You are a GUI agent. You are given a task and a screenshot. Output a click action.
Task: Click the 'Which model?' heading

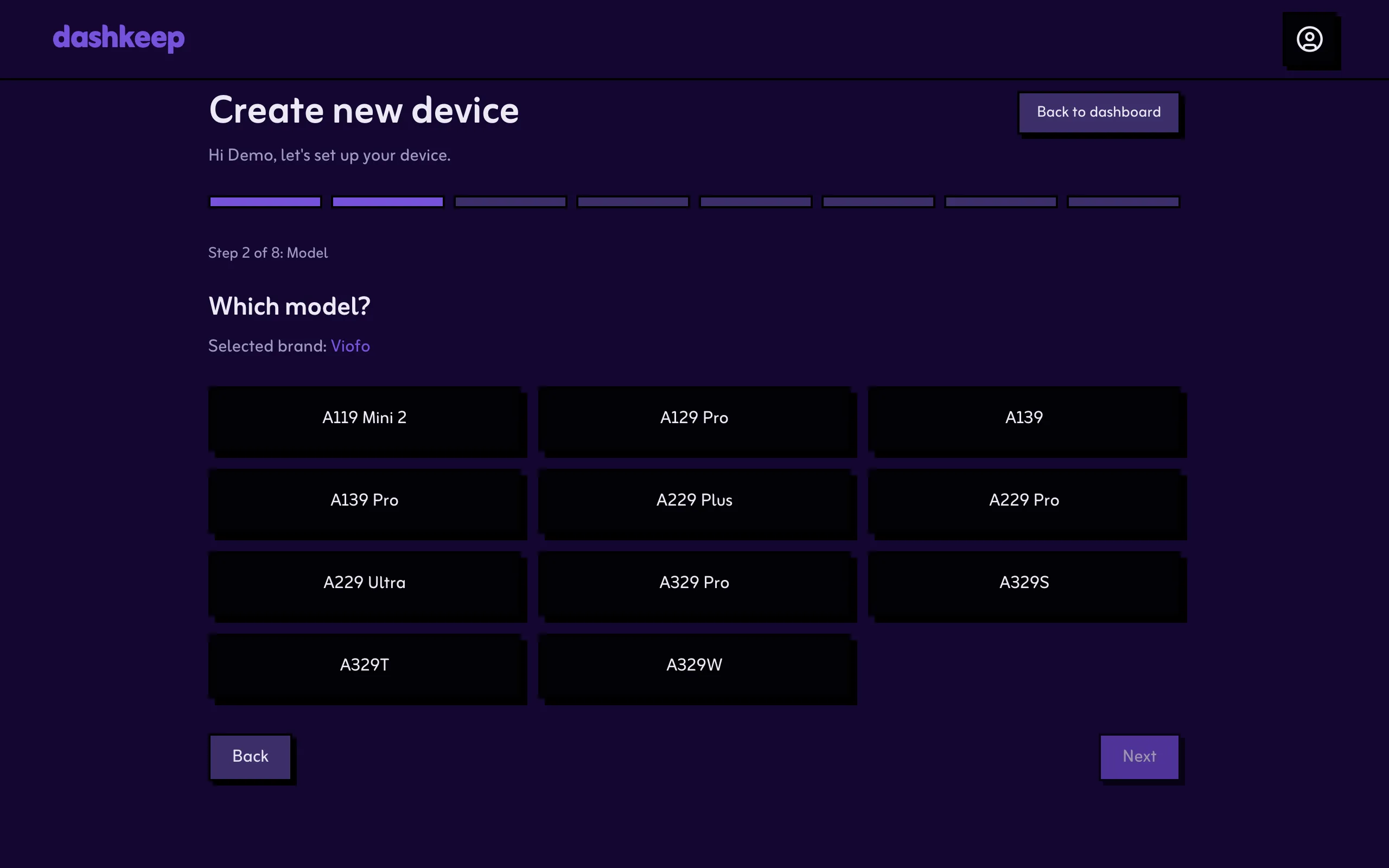coord(289,306)
